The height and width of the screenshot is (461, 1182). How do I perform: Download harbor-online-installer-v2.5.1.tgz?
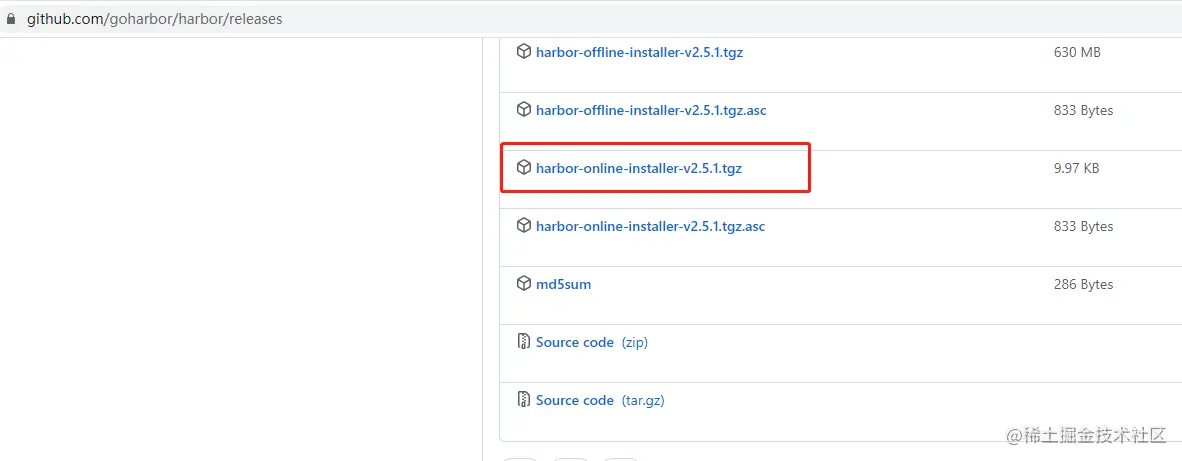tap(638, 168)
